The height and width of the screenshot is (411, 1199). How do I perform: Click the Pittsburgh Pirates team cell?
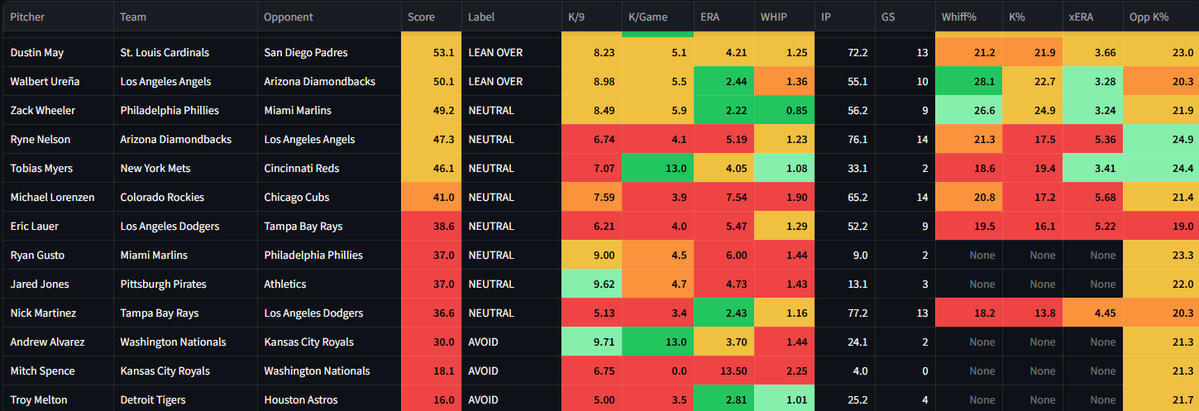click(x=185, y=284)
